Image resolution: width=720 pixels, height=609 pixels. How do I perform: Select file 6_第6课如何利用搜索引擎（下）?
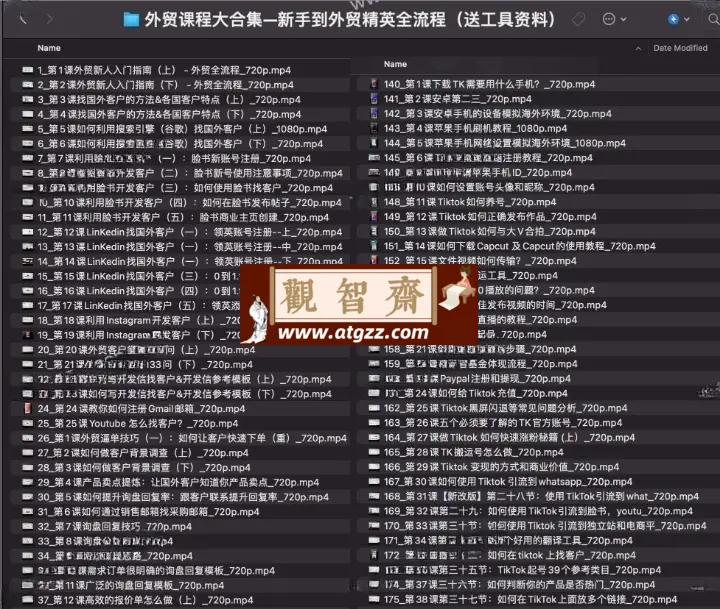[x=180, y=143]
